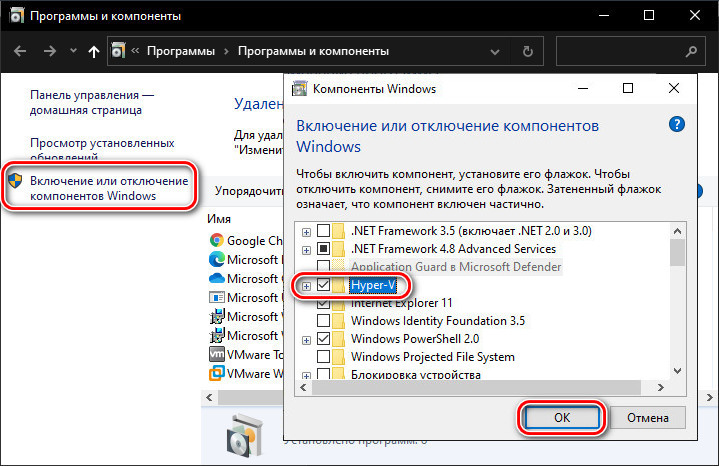719x466 pixels.
Task: Select Windows Projected File System label
Action: (432, 357)
